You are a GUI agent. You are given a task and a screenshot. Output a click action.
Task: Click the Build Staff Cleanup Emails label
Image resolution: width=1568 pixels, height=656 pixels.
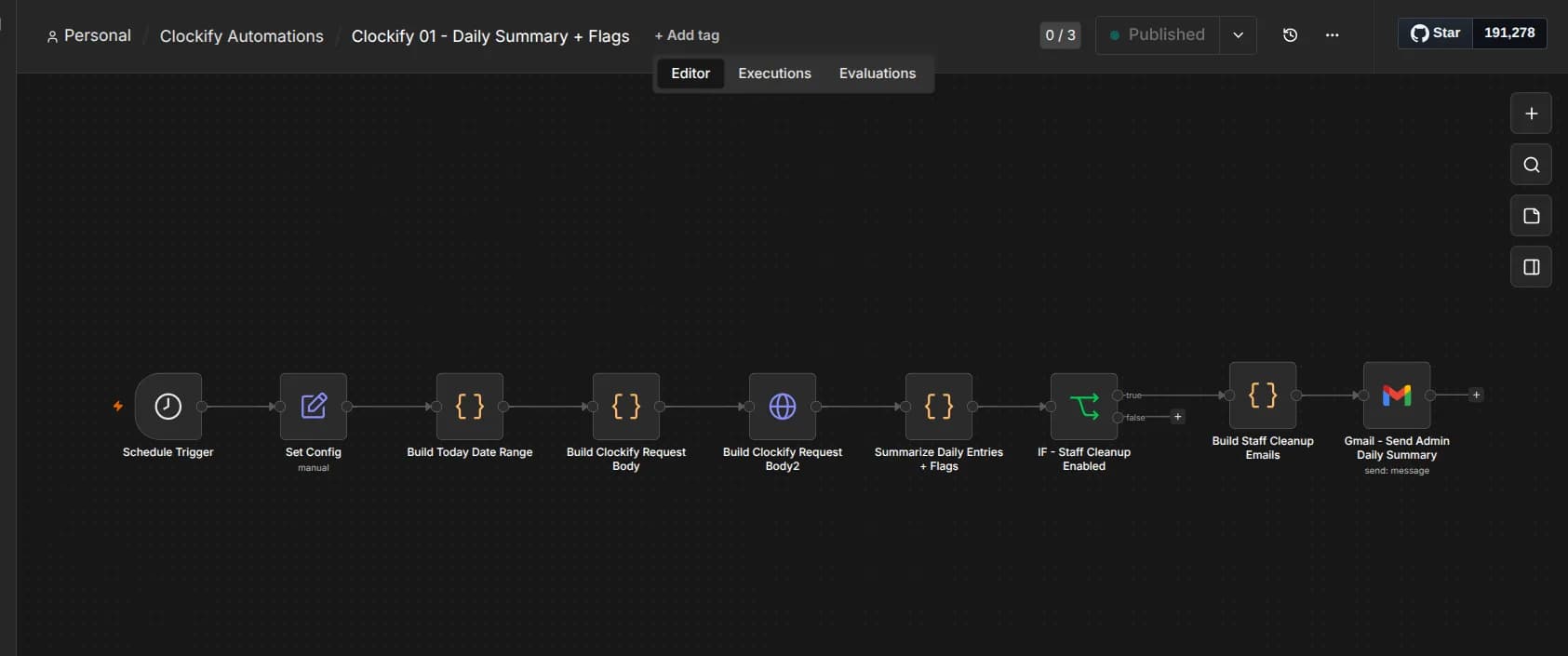[x=1263, y=448]
